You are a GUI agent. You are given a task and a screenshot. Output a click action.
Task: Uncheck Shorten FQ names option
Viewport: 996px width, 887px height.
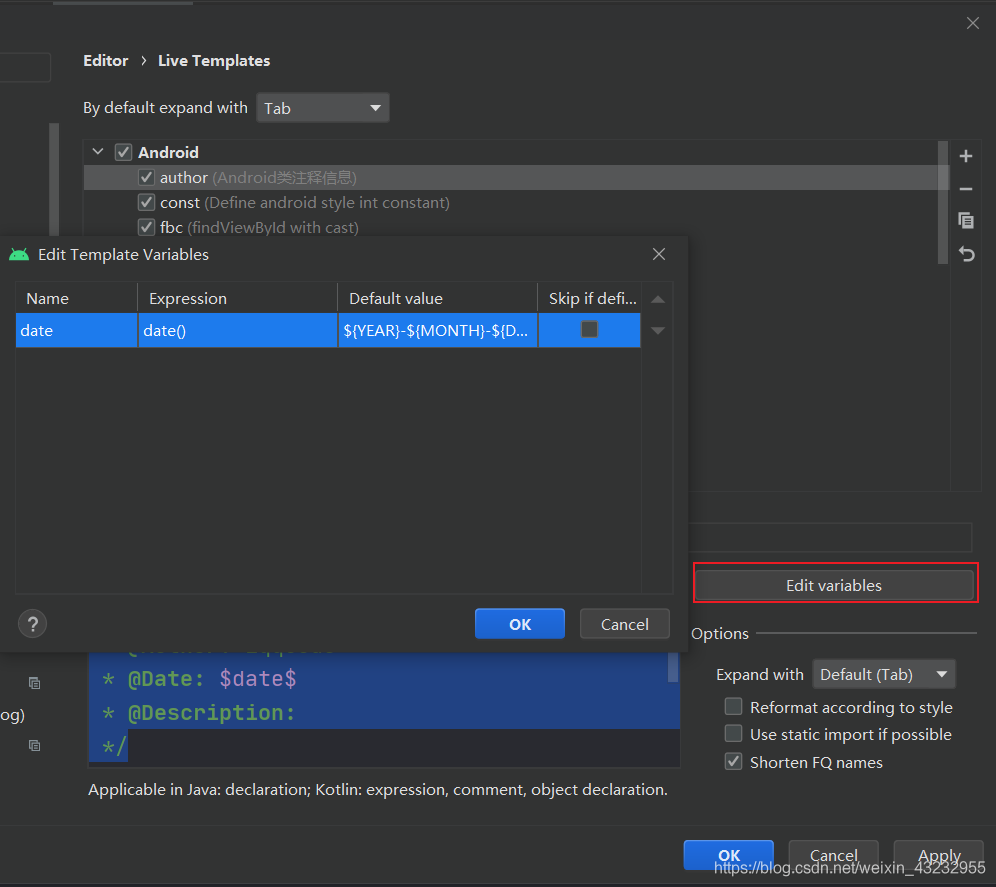click(733, 761)
